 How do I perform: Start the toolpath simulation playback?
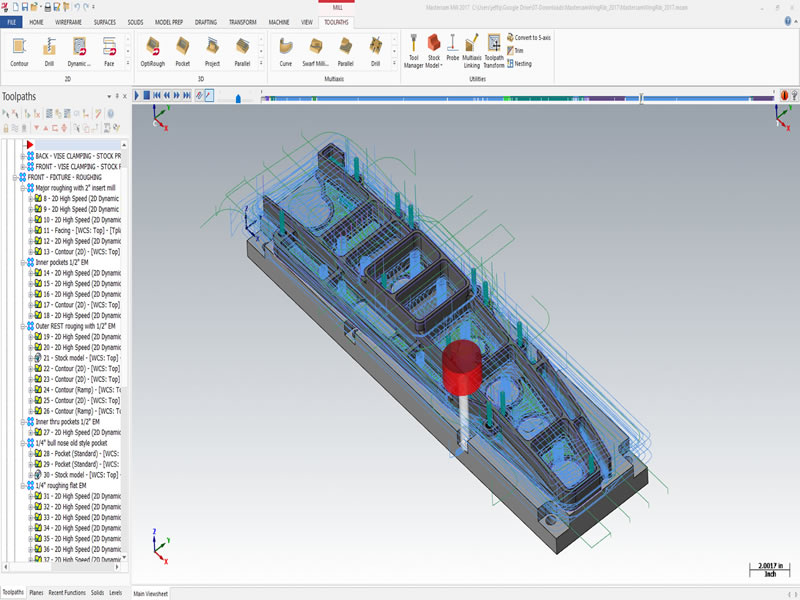137,95
